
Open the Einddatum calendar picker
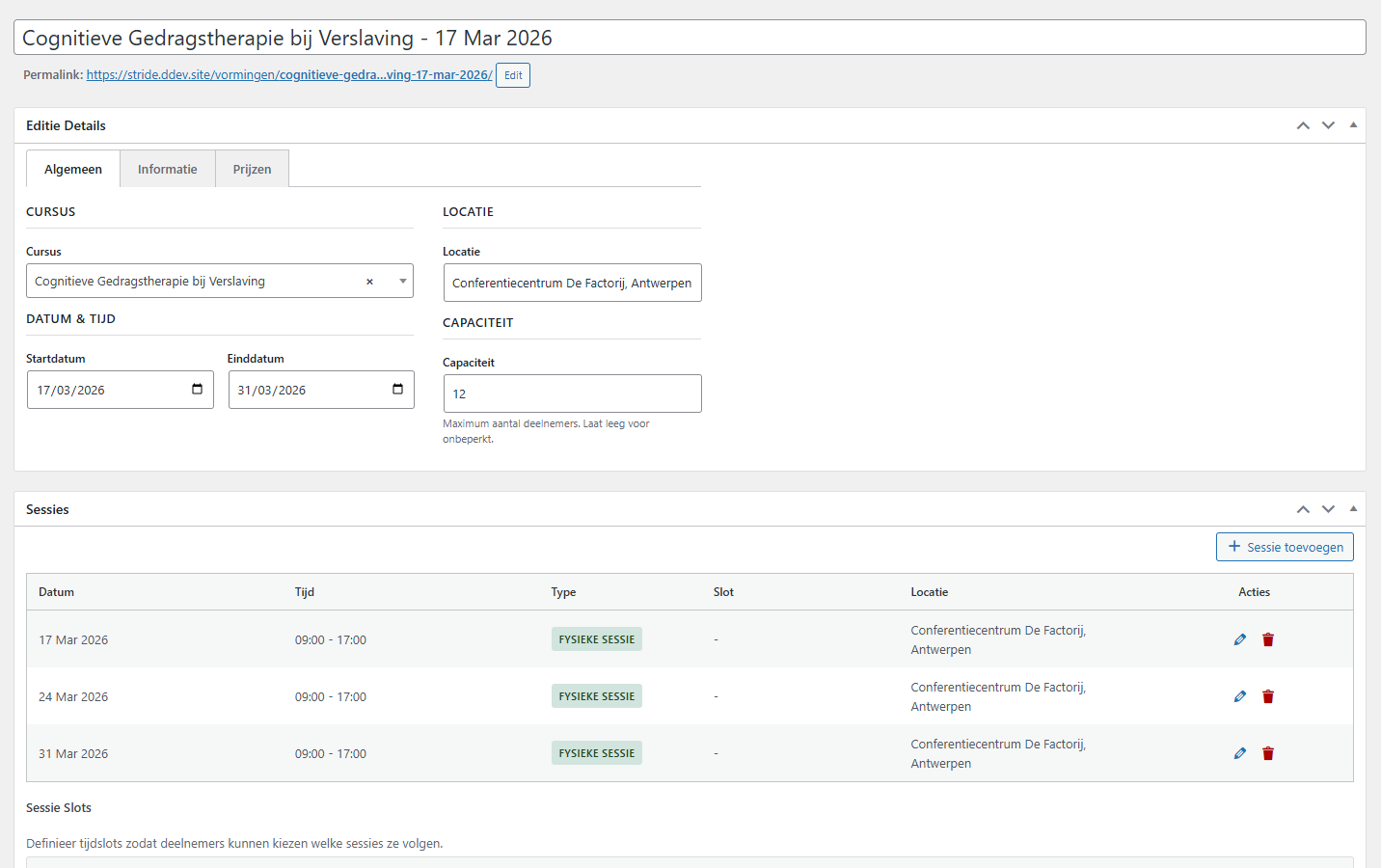397,390
